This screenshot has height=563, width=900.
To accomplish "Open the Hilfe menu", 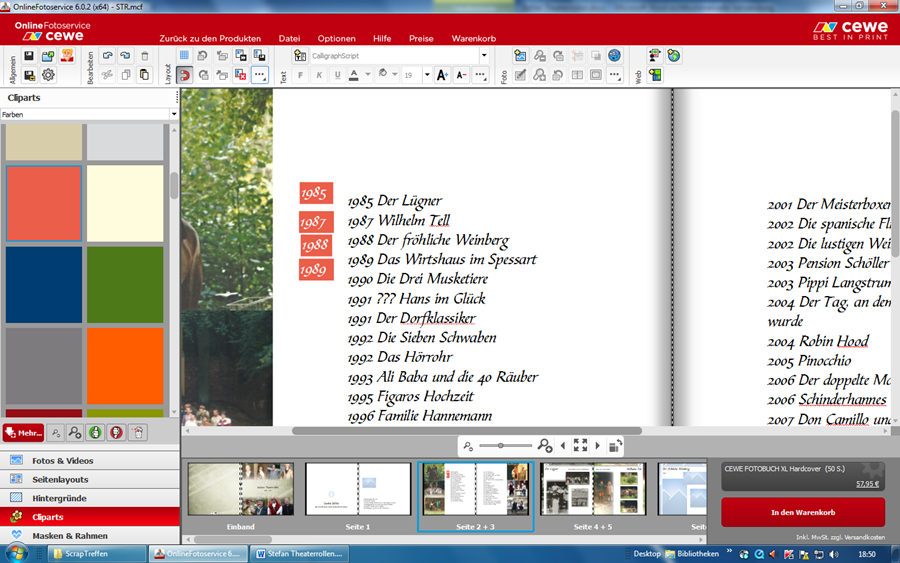I will [x=382, y=38].
